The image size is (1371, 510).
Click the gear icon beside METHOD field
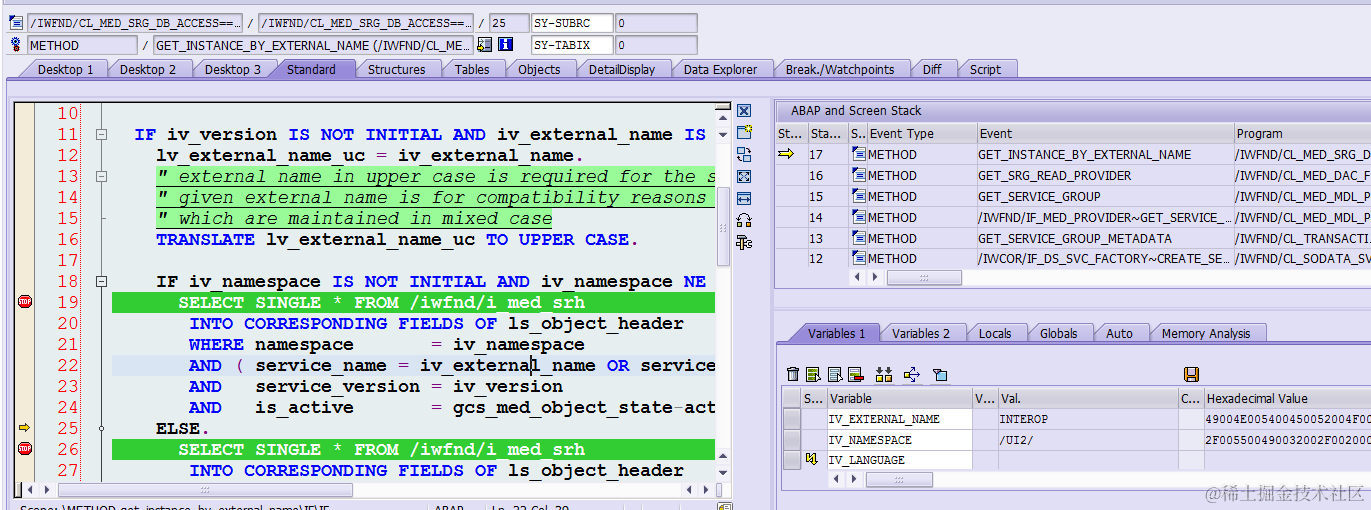(16, 45)
